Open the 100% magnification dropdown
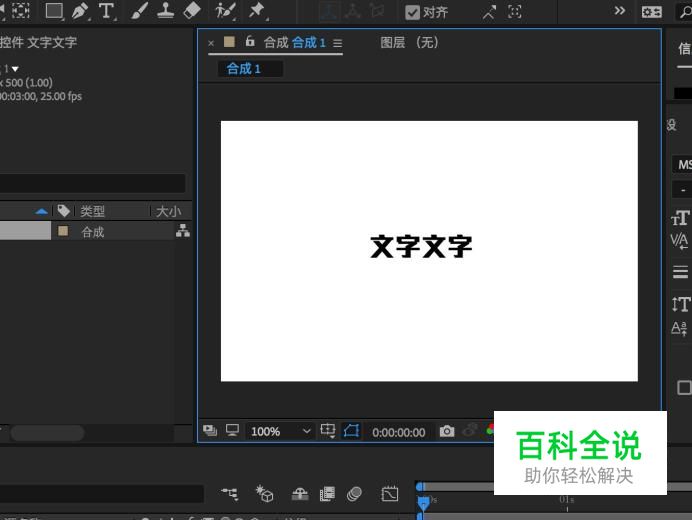Image resolution: width=692 pixels, height=520 pixels. pyautogui.click(x=280, y=431)
